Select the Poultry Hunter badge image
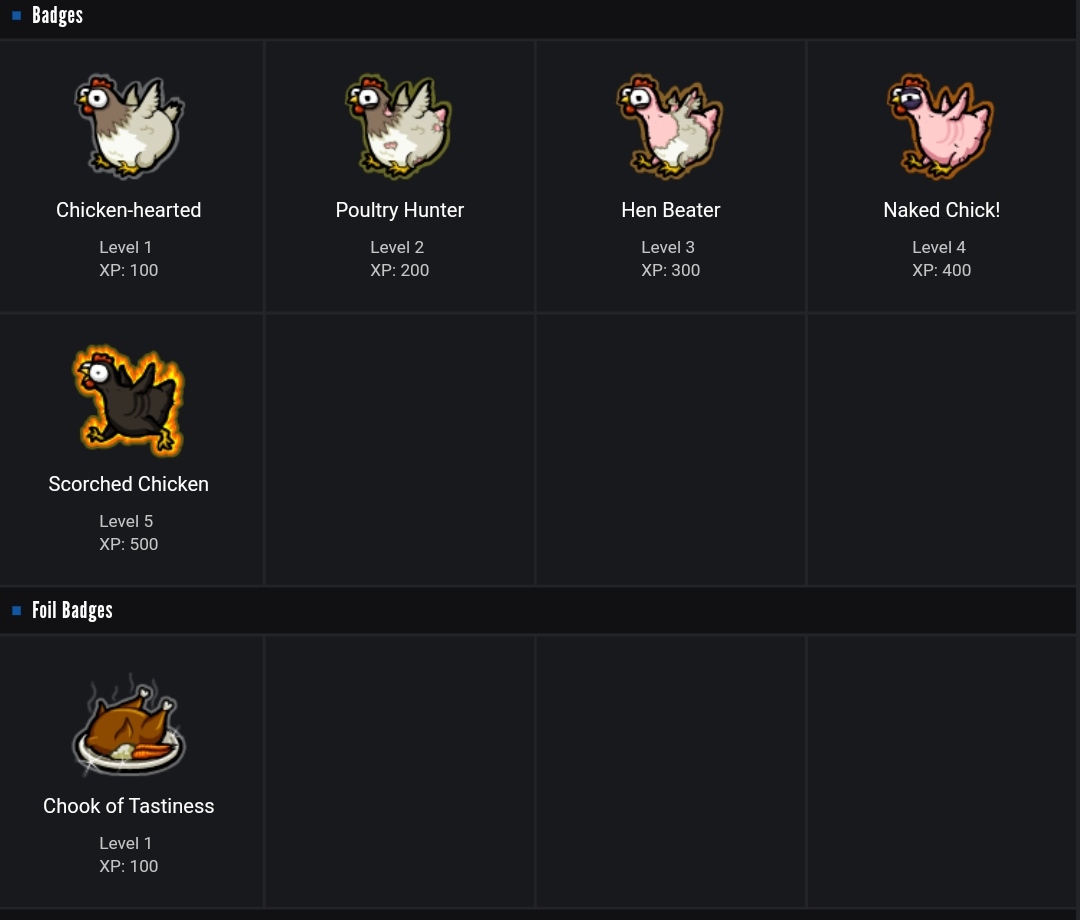Screen dimensions: 1080x920 point(399,127)
